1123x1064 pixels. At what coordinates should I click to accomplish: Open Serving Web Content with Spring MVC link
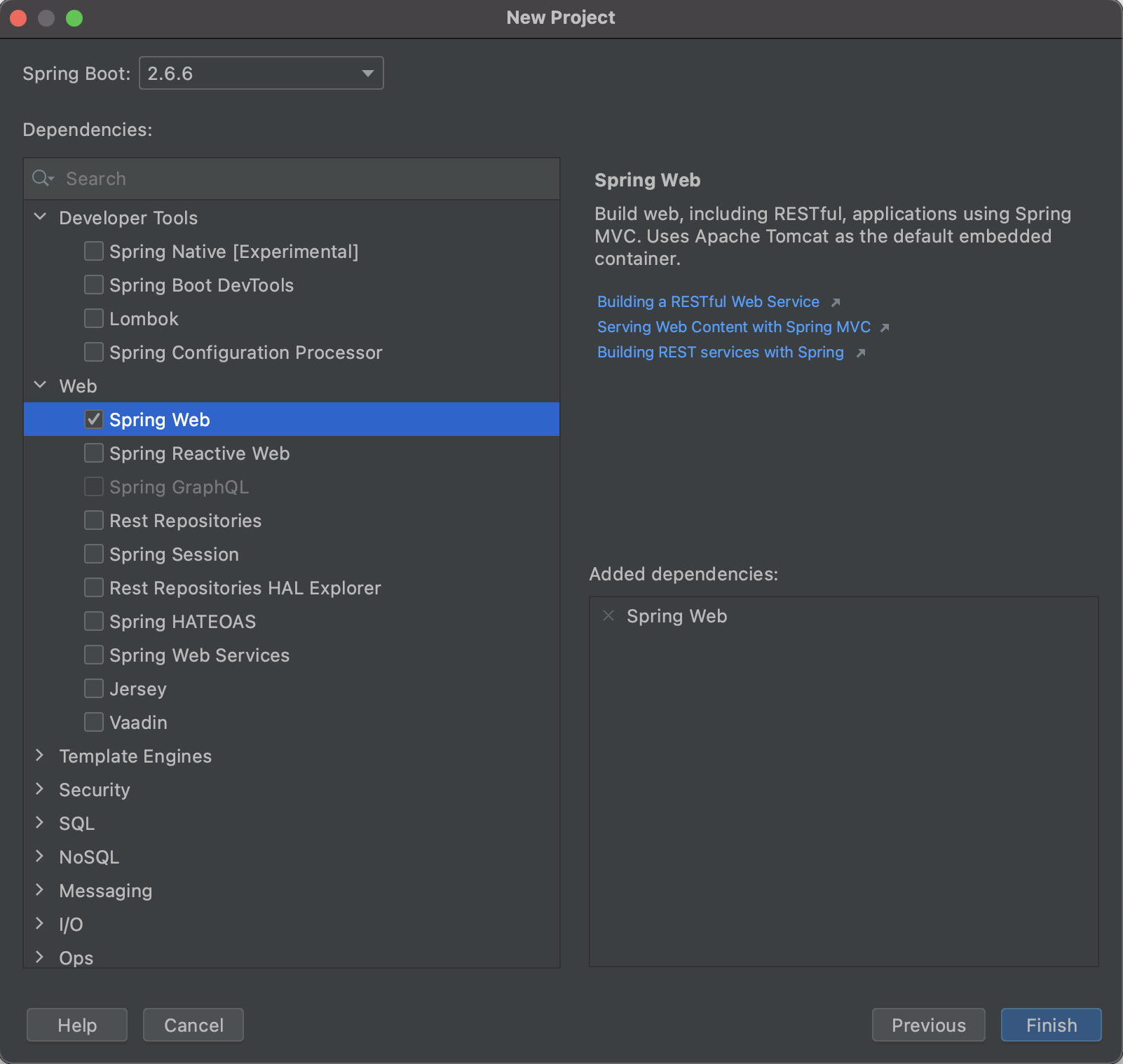click(734, 327)
